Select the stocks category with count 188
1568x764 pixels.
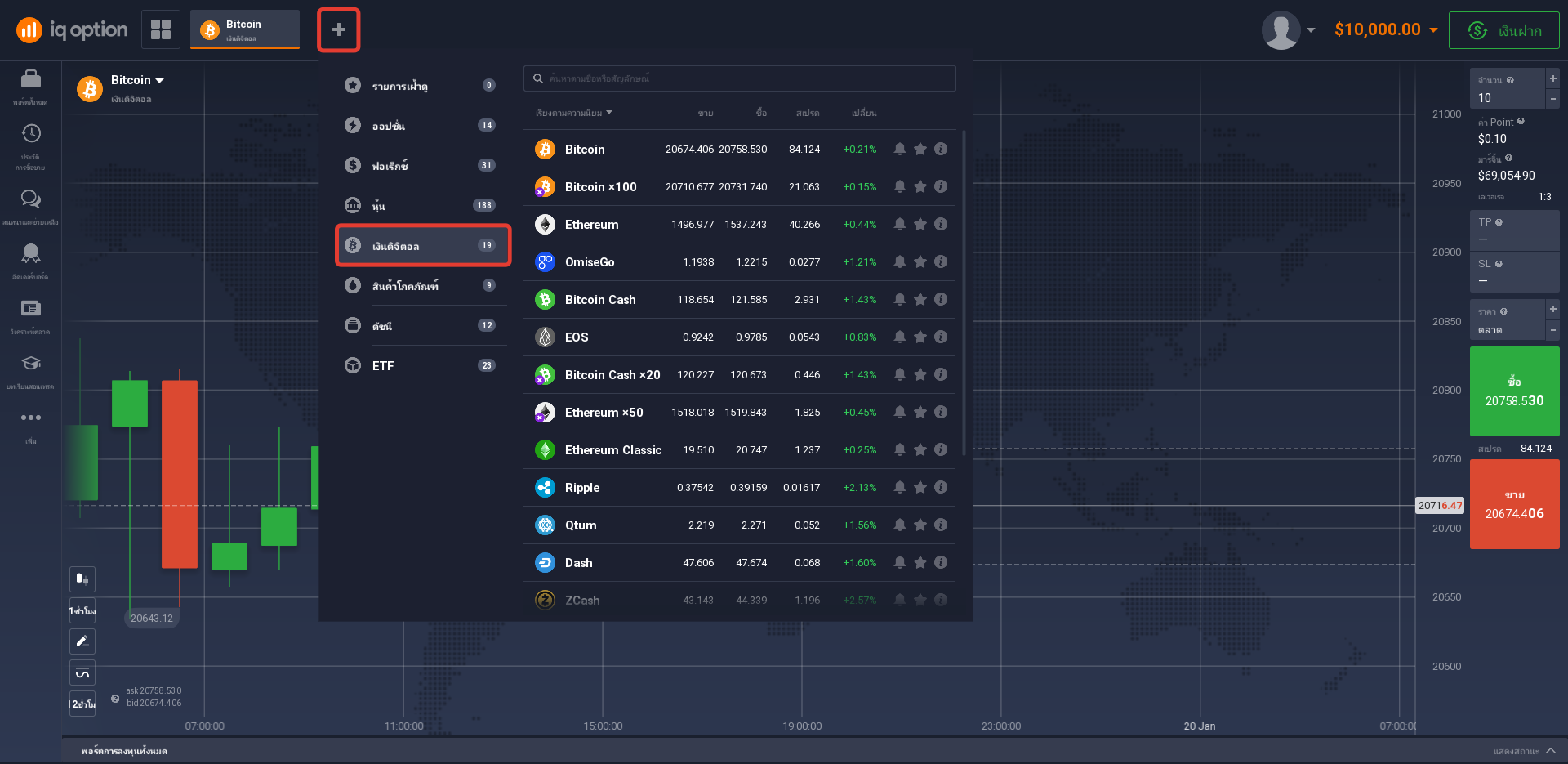click(421, 205)
